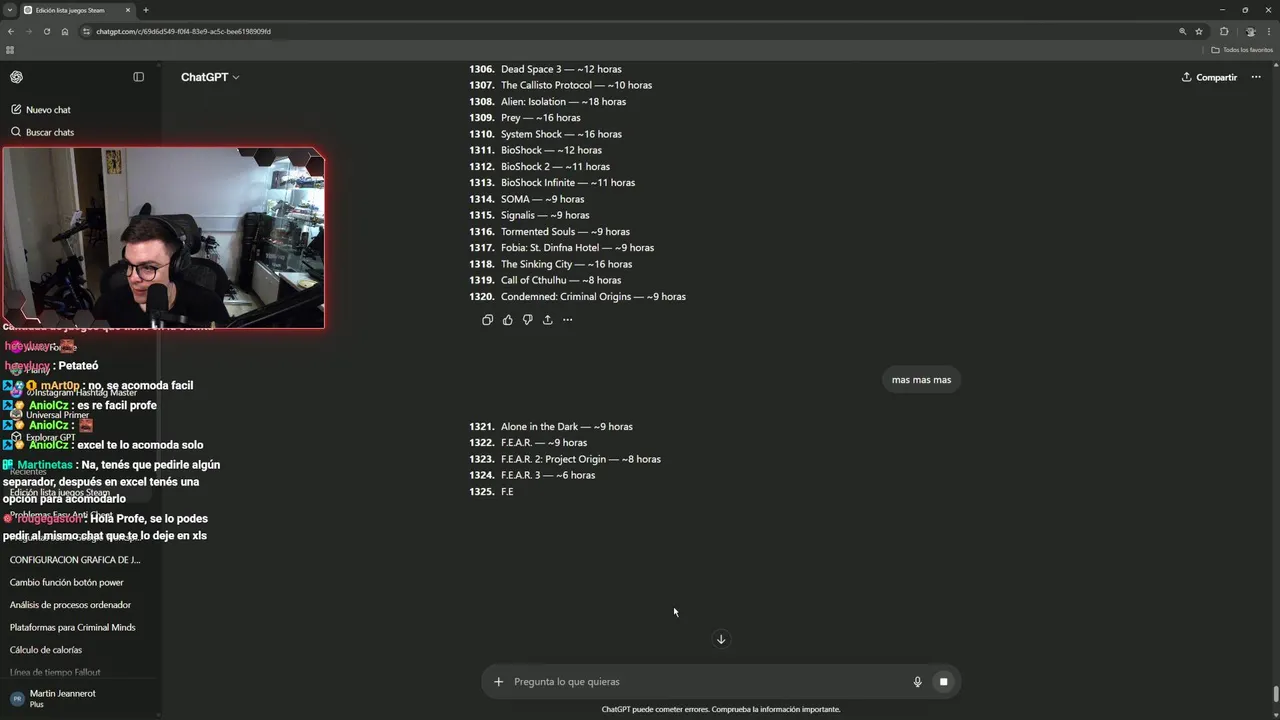Toggle the sidebar collapse icon
Screen dimensions: 1280x720
click(139, 77)
